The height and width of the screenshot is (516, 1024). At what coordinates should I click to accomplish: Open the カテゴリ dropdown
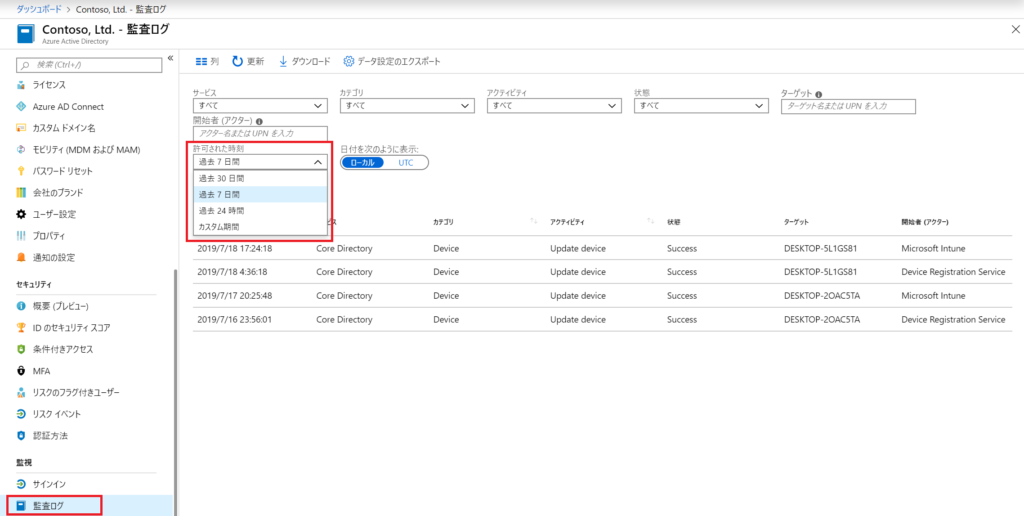pyautogui.click(x=407, y=106)
